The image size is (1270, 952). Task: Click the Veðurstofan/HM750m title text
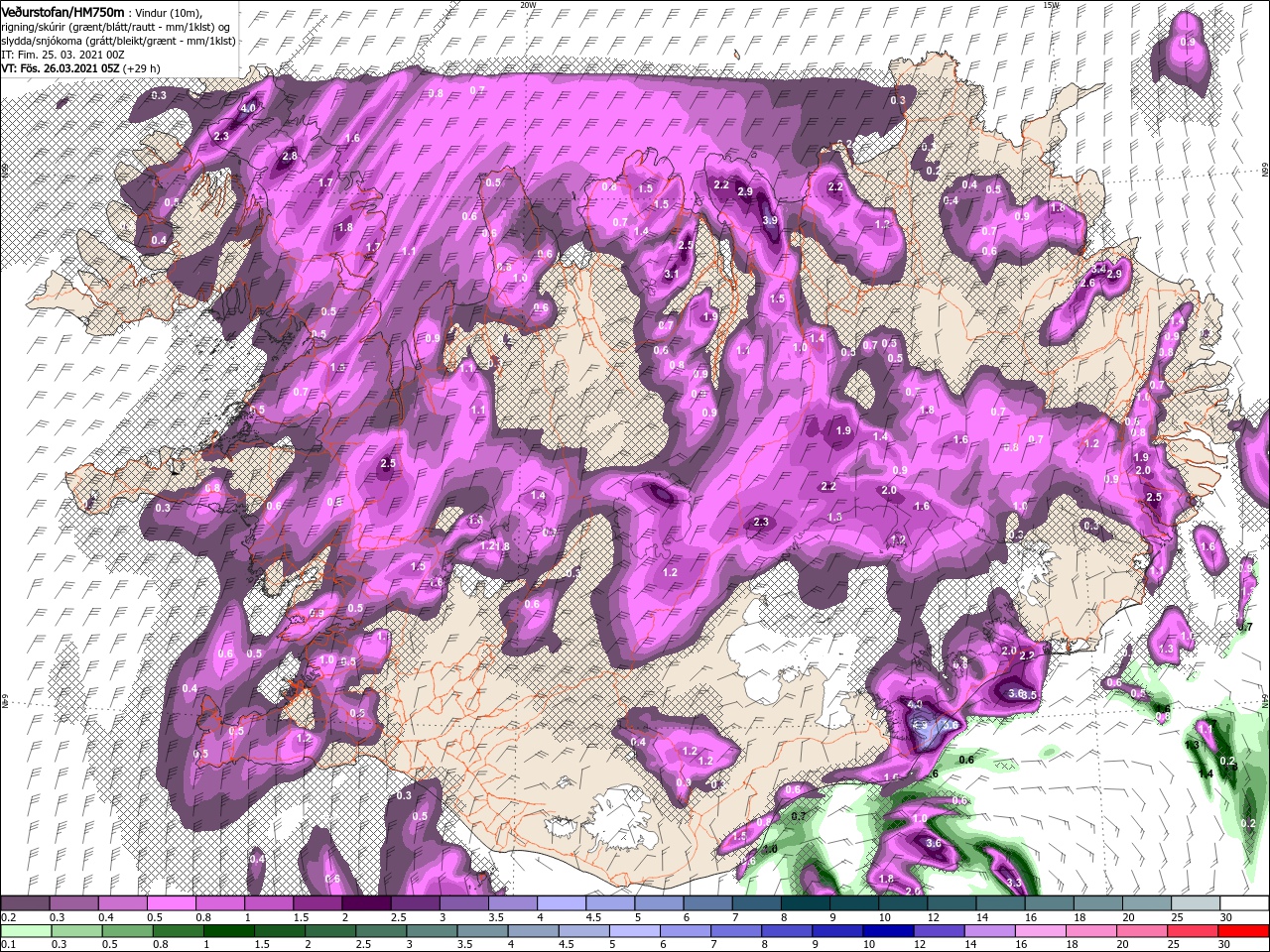(63, 11)
